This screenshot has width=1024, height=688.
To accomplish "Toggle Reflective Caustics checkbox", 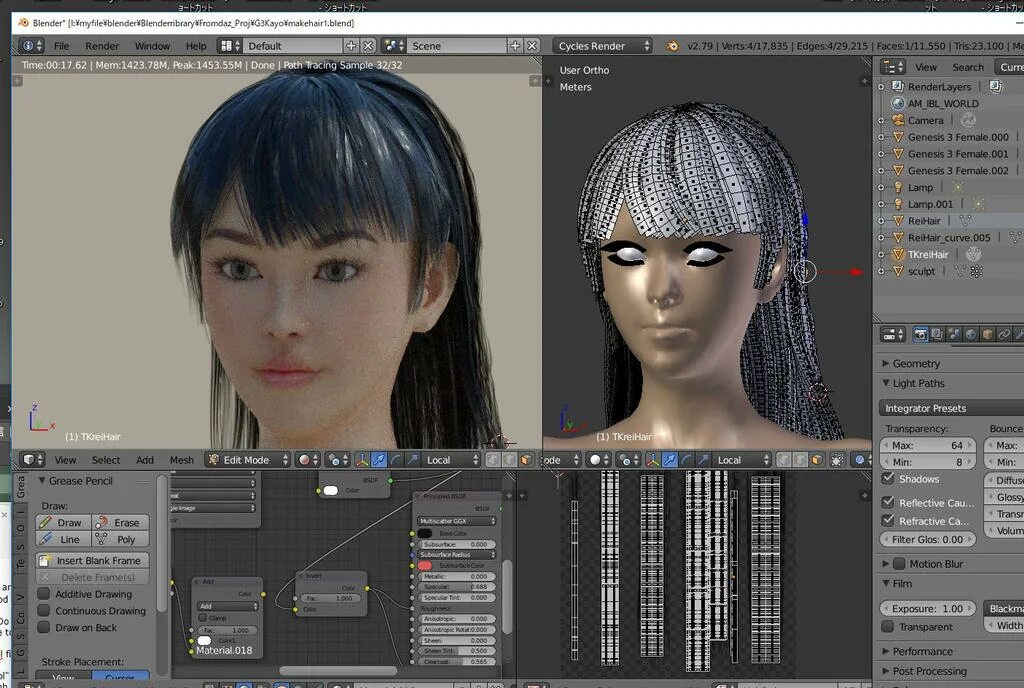I will click(888, 503).
